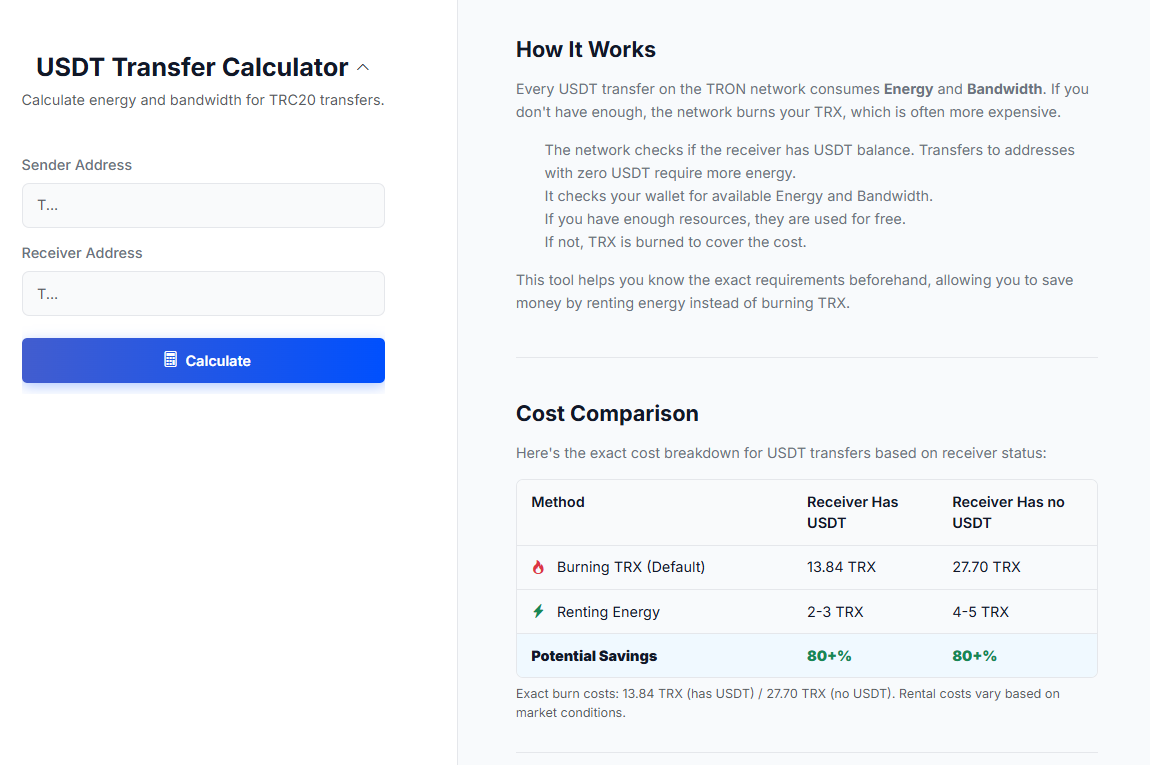Viewport: 1150px width, 765px height.
Task: Click the Receiver Has no USDT column header
Action: click(x=1008, y=512)
